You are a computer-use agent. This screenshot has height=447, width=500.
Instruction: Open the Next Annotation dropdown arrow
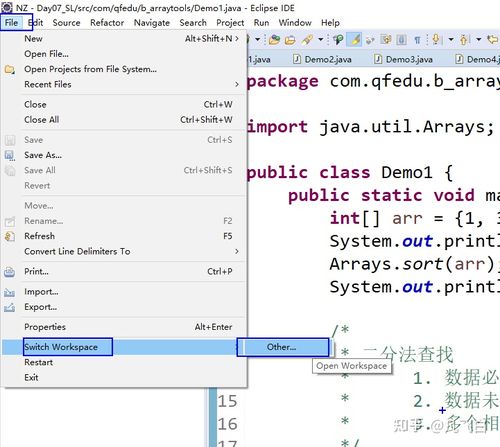tap(451, 40)
